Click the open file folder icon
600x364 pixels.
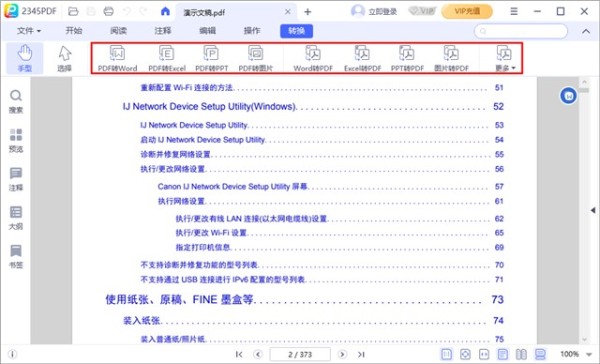tap(73, 11)
